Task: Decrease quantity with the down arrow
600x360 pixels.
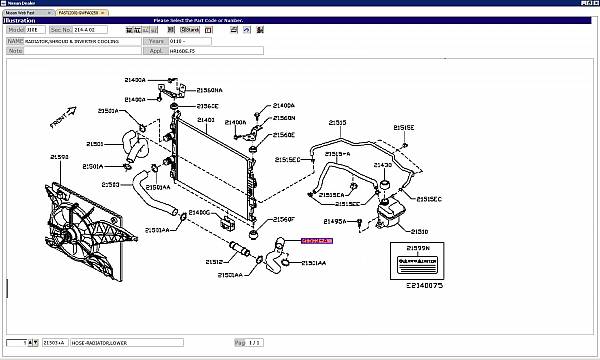Action: pyautogui.click(x=36, y=343)
